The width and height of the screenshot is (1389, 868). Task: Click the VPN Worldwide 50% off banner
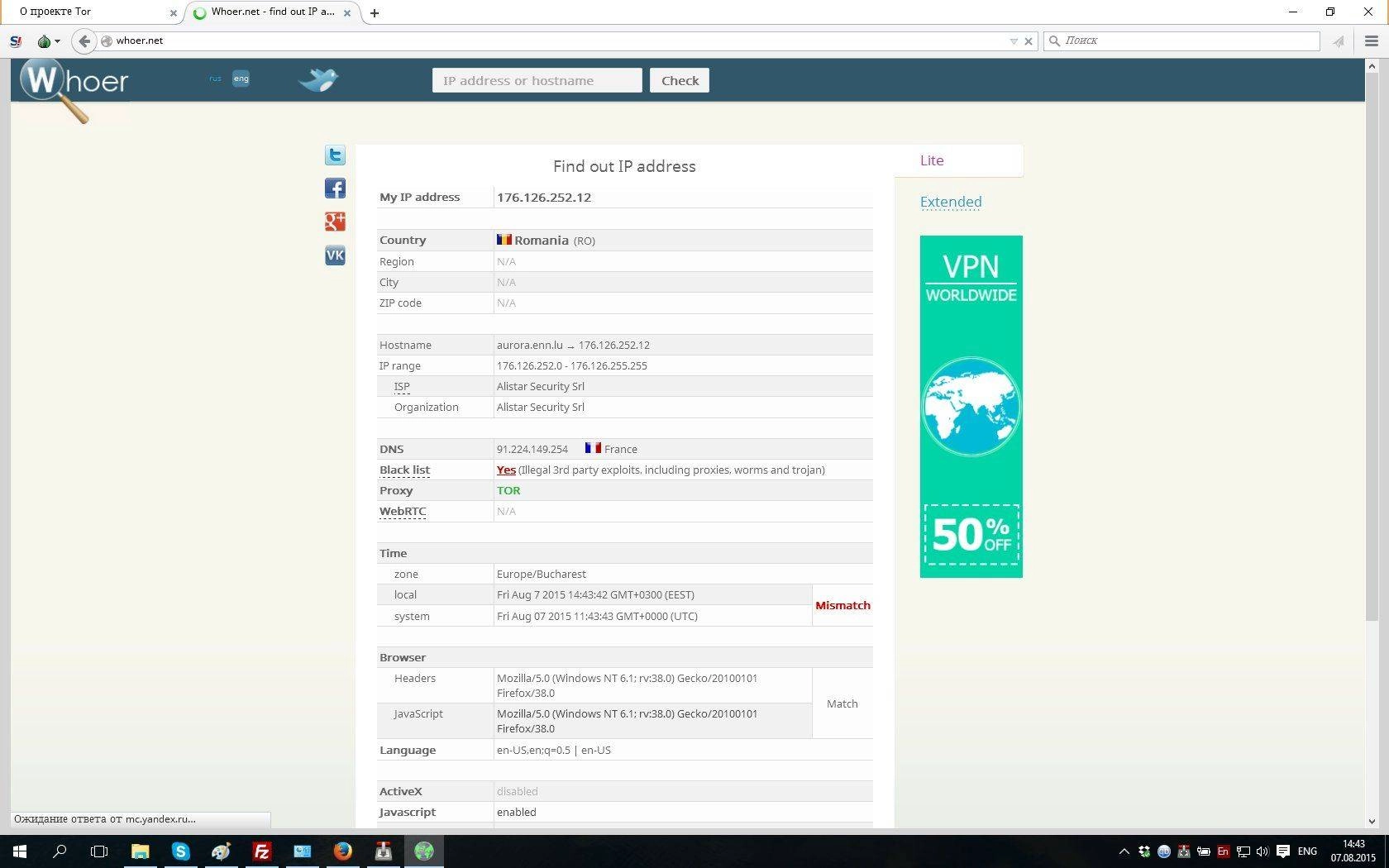coord(971,407)
